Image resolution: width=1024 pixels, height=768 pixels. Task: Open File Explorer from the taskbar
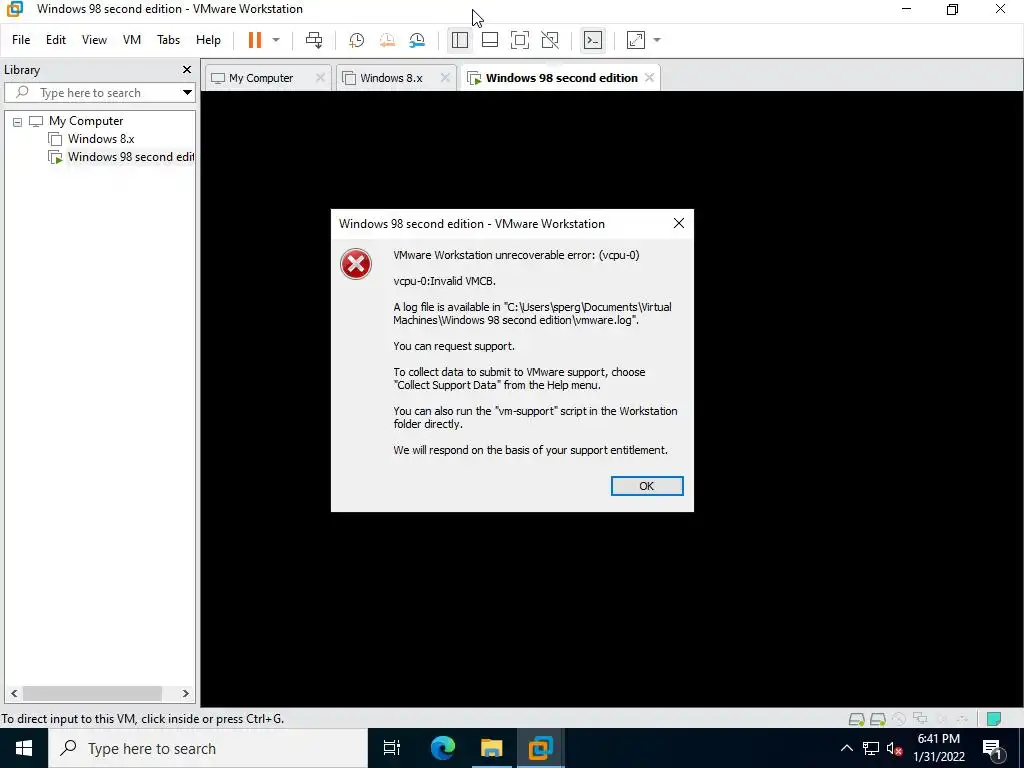pos(491,748)
